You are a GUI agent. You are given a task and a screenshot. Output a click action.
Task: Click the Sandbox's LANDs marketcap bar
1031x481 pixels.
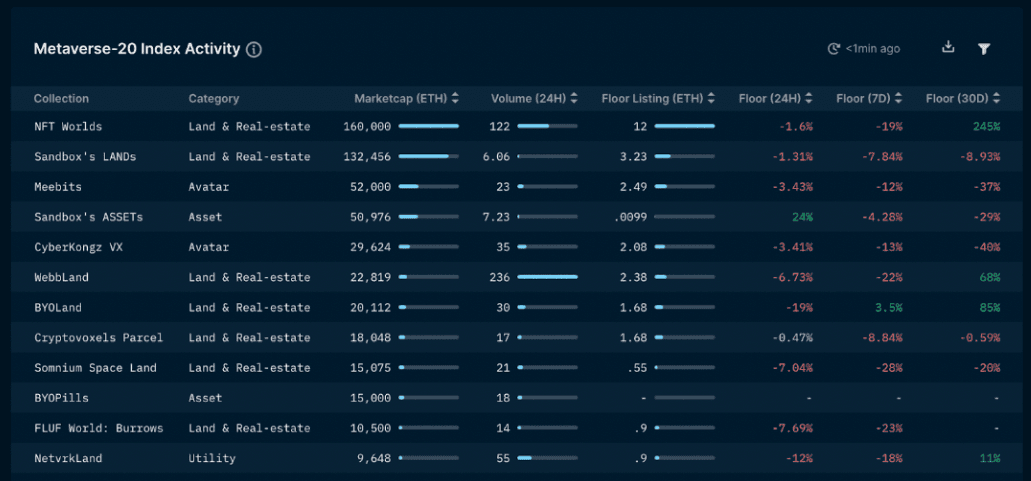429,156
